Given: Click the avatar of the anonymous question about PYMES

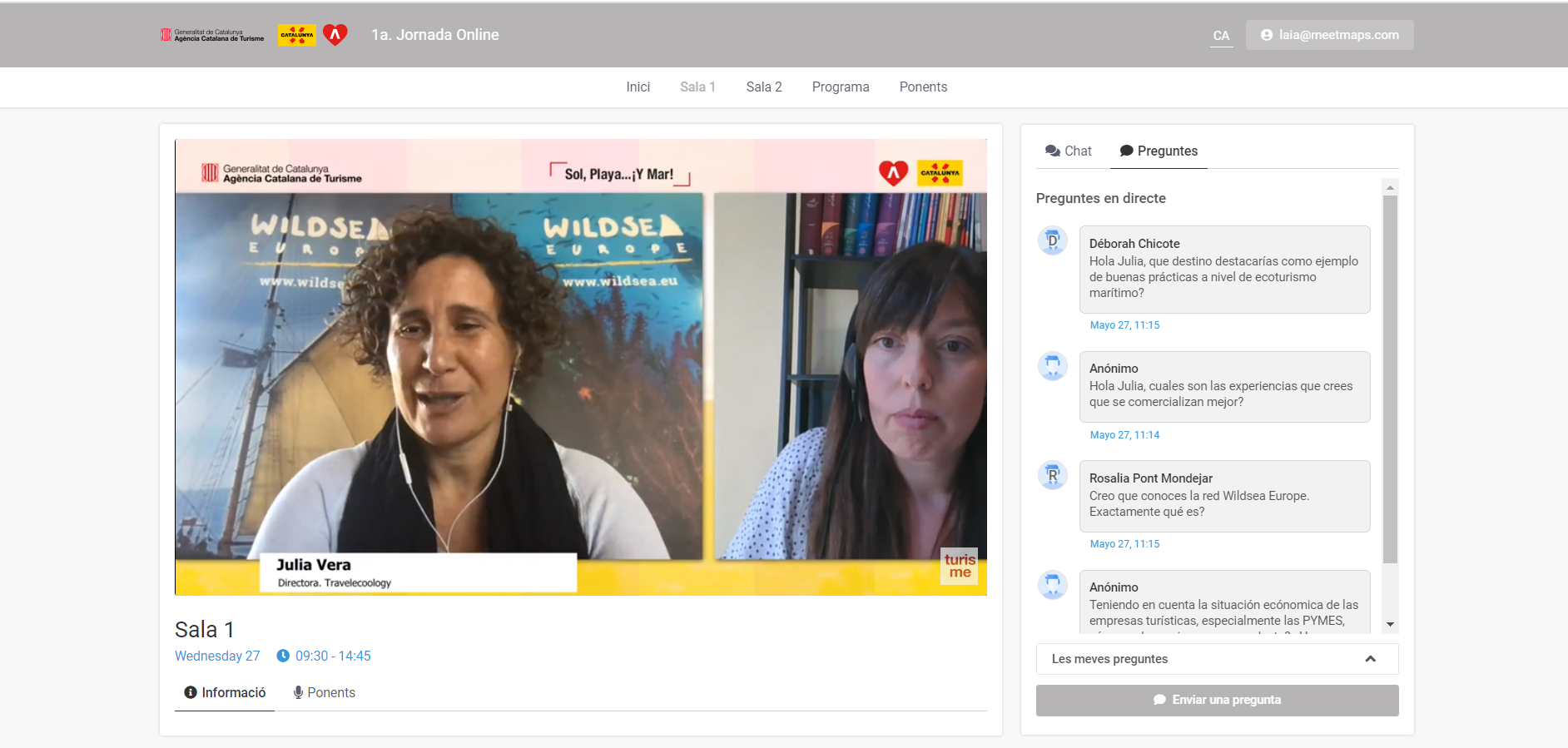Looking at the screenshot, I should coord(1053,585).
